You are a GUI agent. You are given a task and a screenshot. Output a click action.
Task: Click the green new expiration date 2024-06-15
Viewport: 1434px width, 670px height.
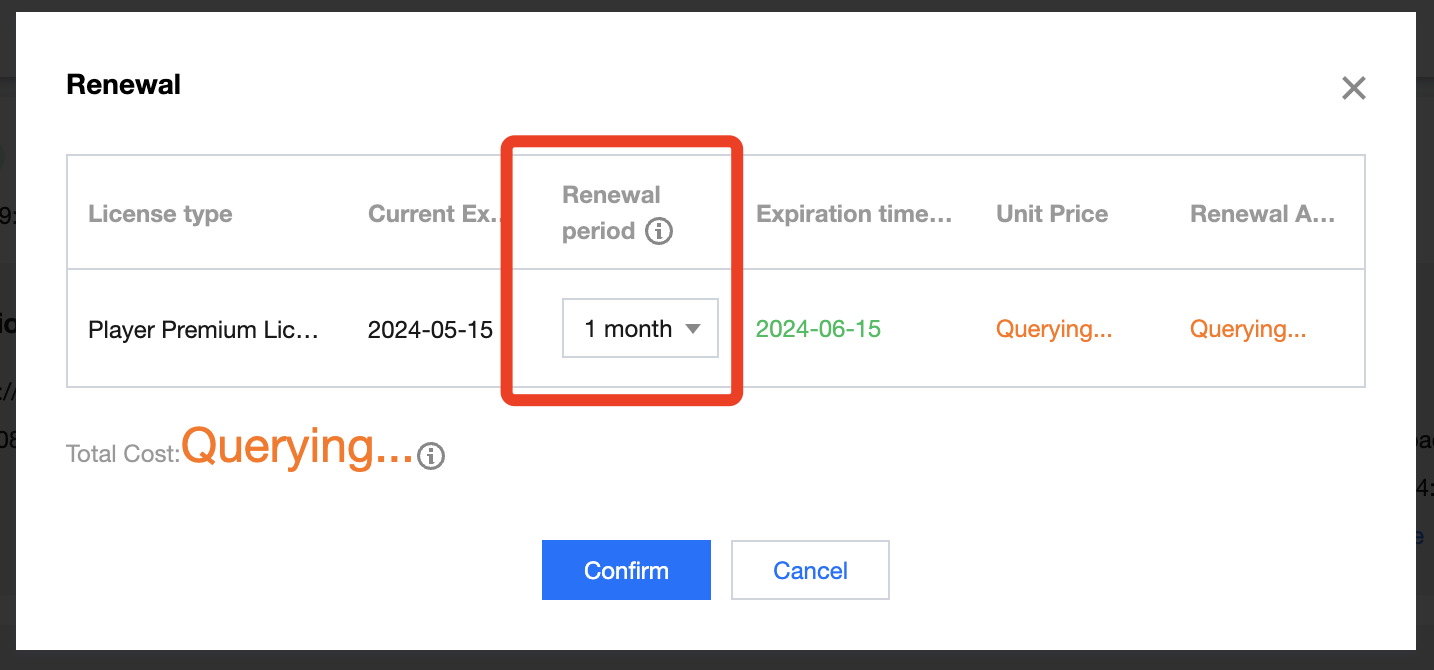[818, 329]
